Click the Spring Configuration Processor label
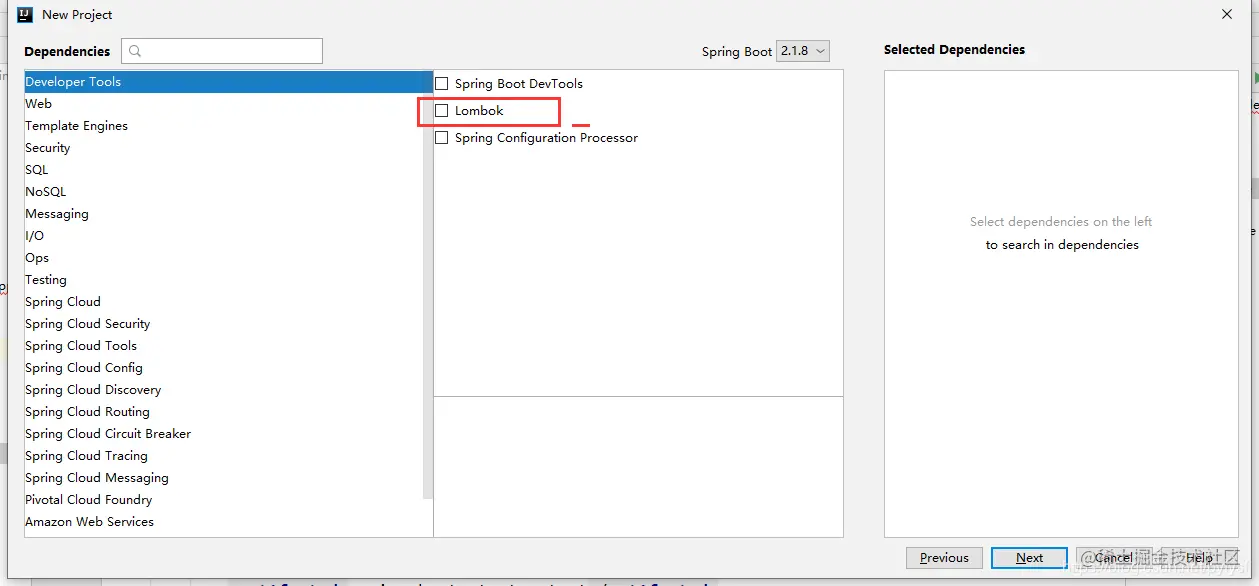1259x586 pixels. (546, 138)
